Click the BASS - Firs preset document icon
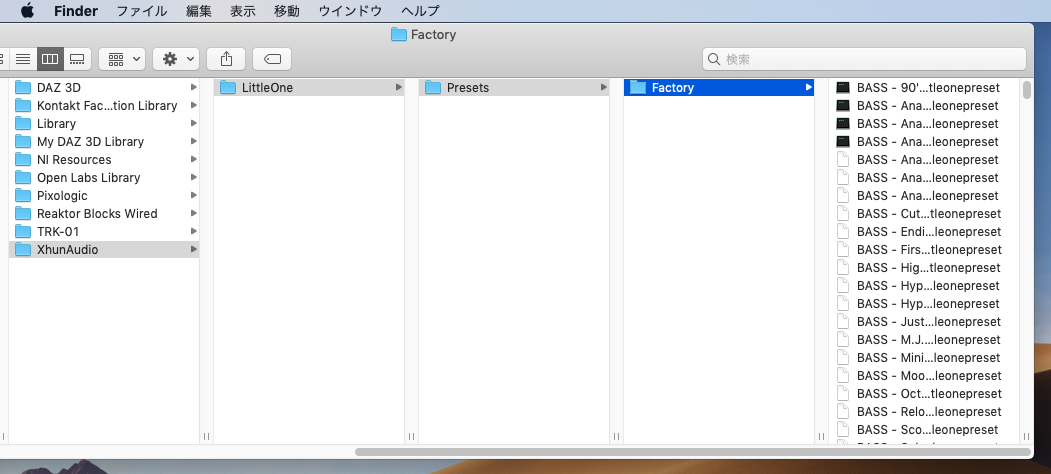 click(843, 249)
